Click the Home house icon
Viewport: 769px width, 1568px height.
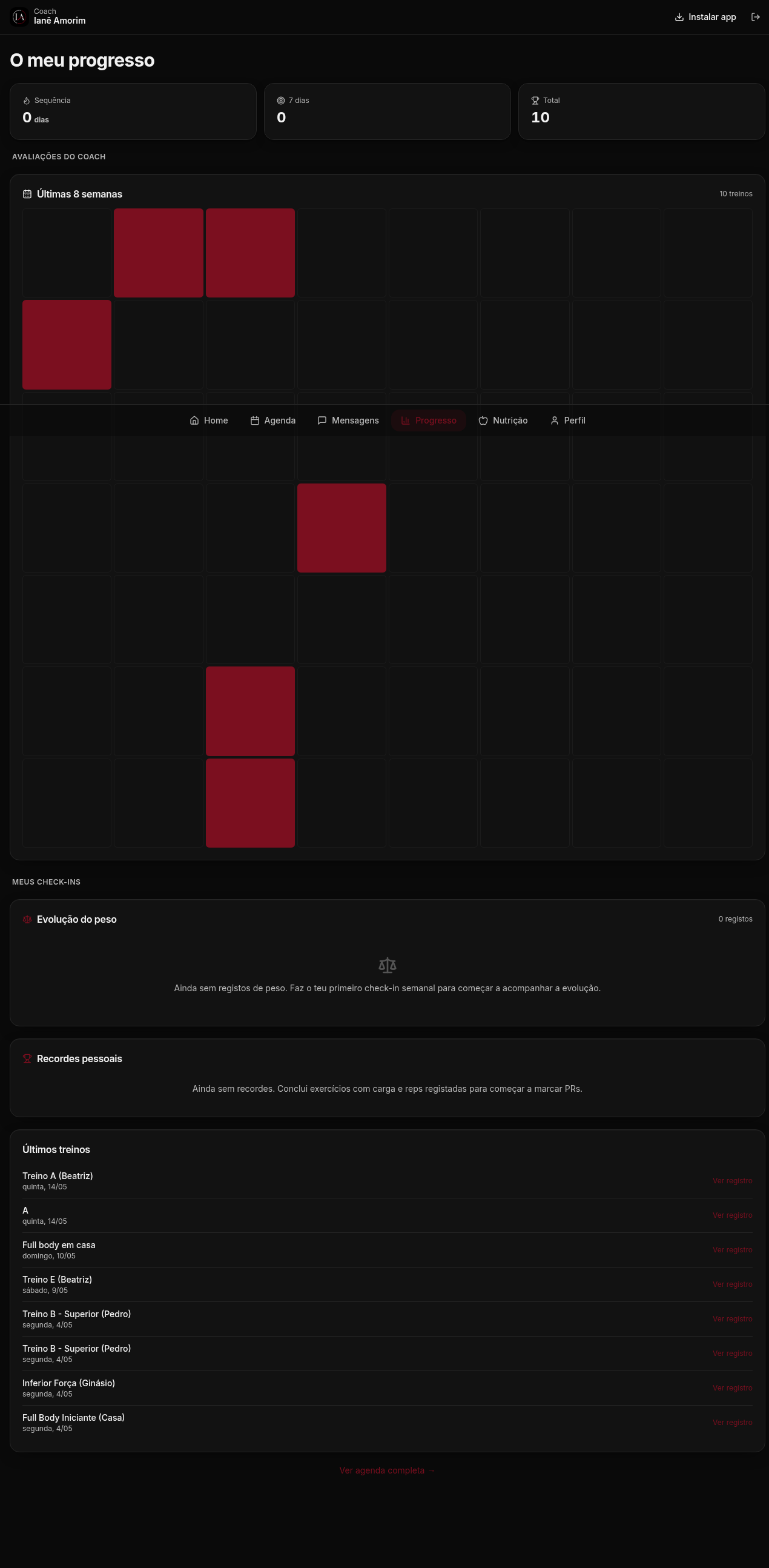(194, 420)
